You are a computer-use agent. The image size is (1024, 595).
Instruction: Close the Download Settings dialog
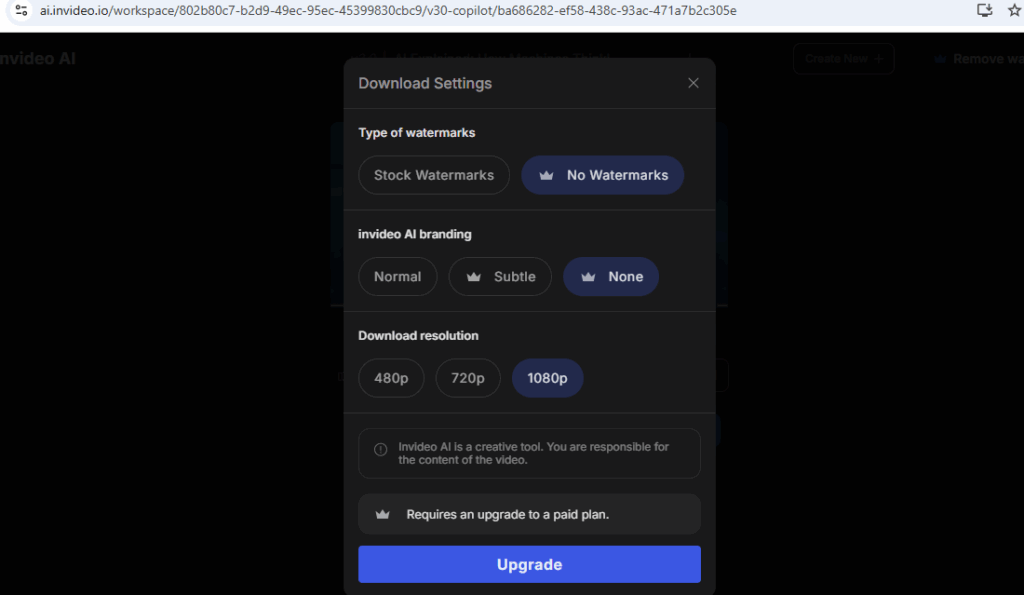click(693, 83)
